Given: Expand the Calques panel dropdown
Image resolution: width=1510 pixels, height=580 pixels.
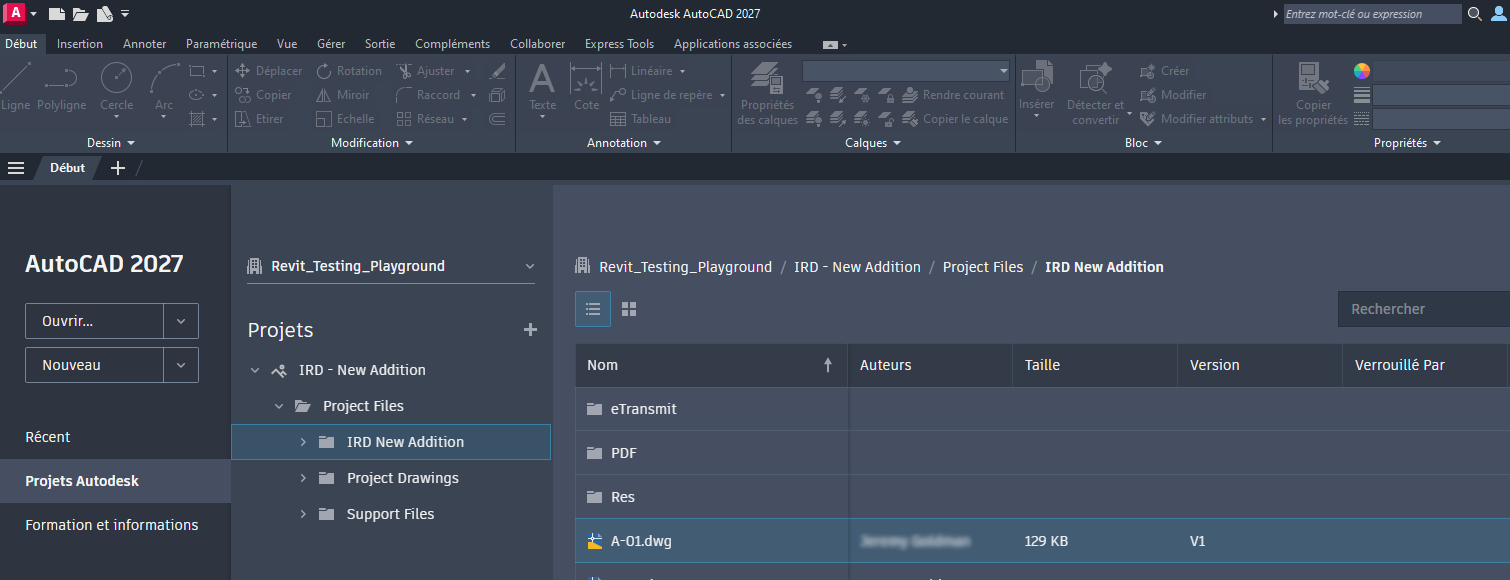Looking at the screenshot, I should (x=873, y=143).
